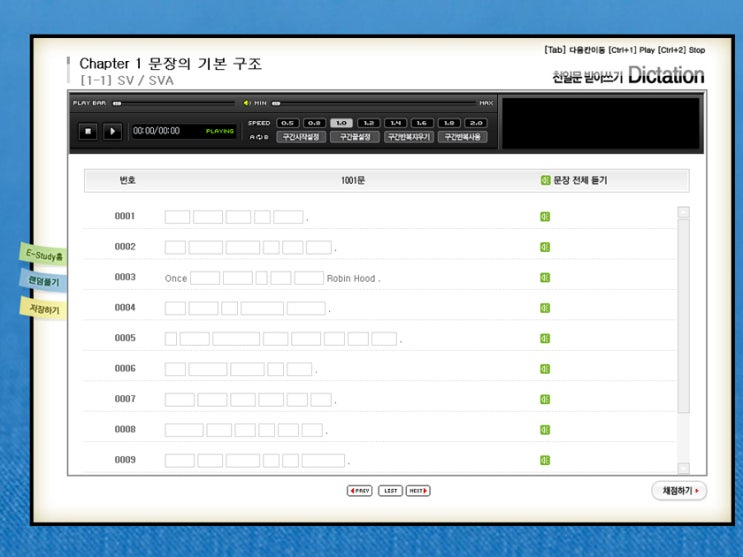The image size is (743, 557).
Task: Open the 랜덤듣기 sticky tab
Action: click(x=43, y=281)
